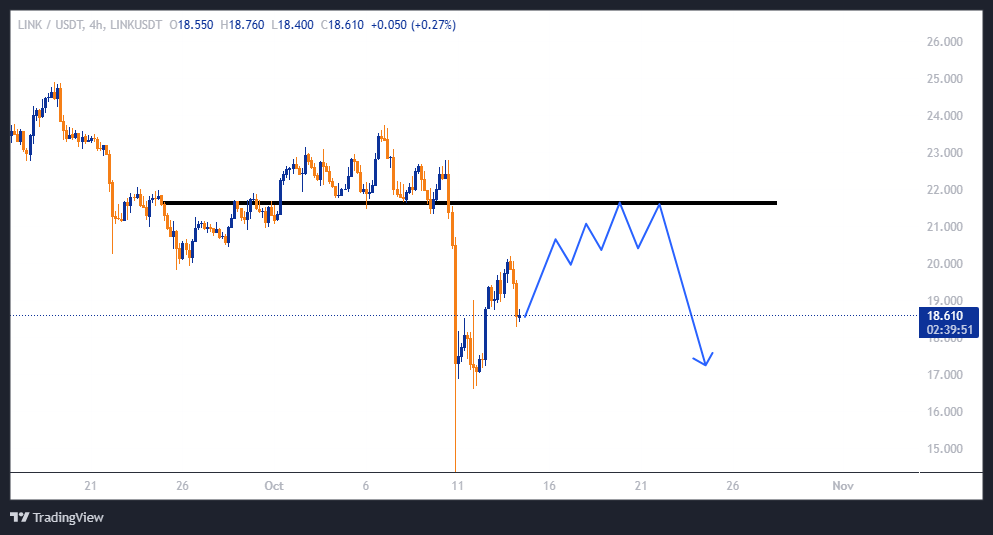Screen dimensions: 993x535
Task: Click the TradingView wordmark text
Action: click(68, 517)
